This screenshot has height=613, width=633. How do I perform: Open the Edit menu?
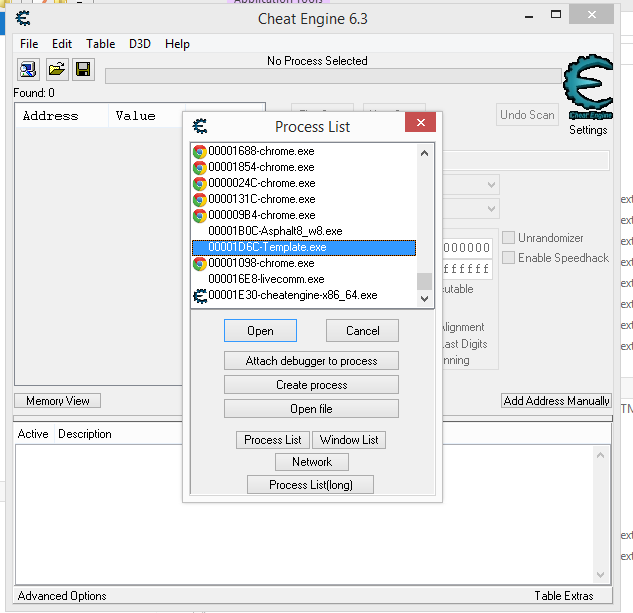click(x=62, y=44)
